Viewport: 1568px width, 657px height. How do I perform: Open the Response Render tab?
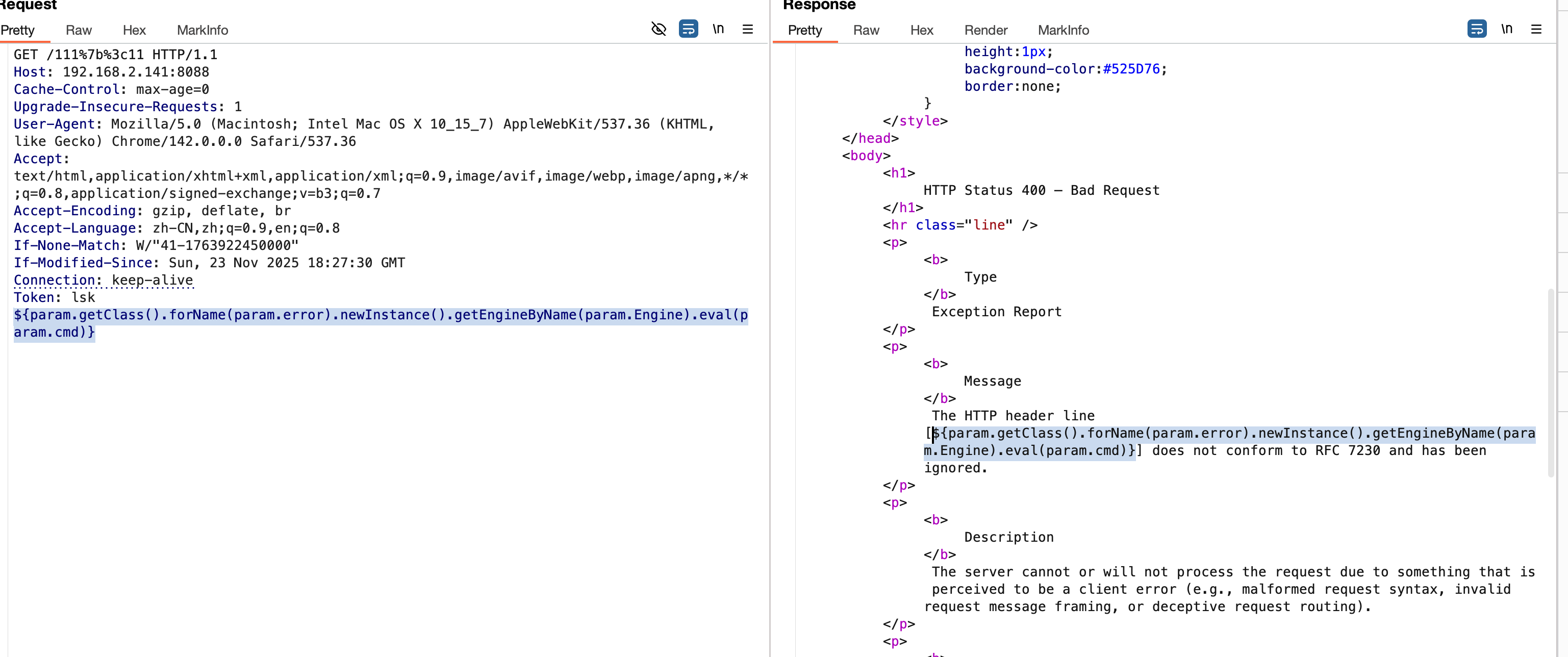point(985,30)
